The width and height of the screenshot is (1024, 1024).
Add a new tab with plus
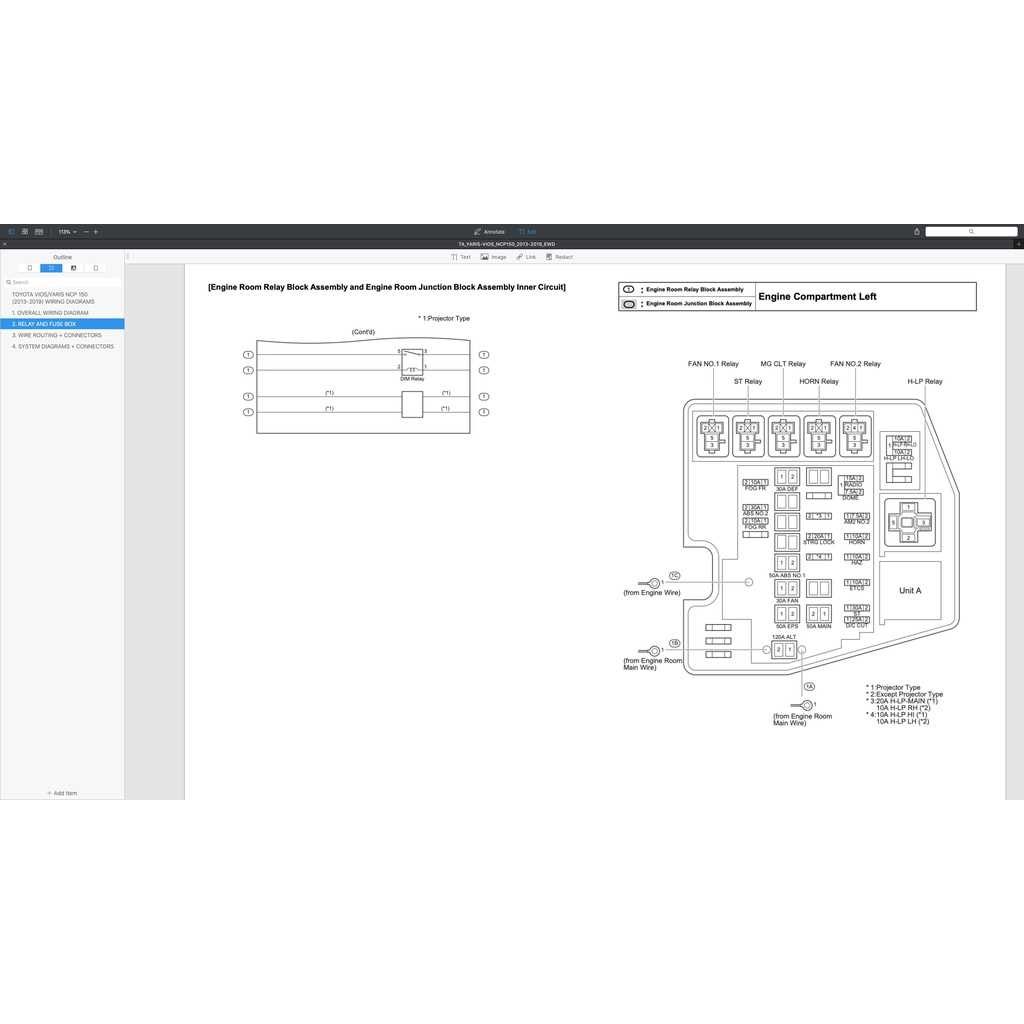(1019, 244)
